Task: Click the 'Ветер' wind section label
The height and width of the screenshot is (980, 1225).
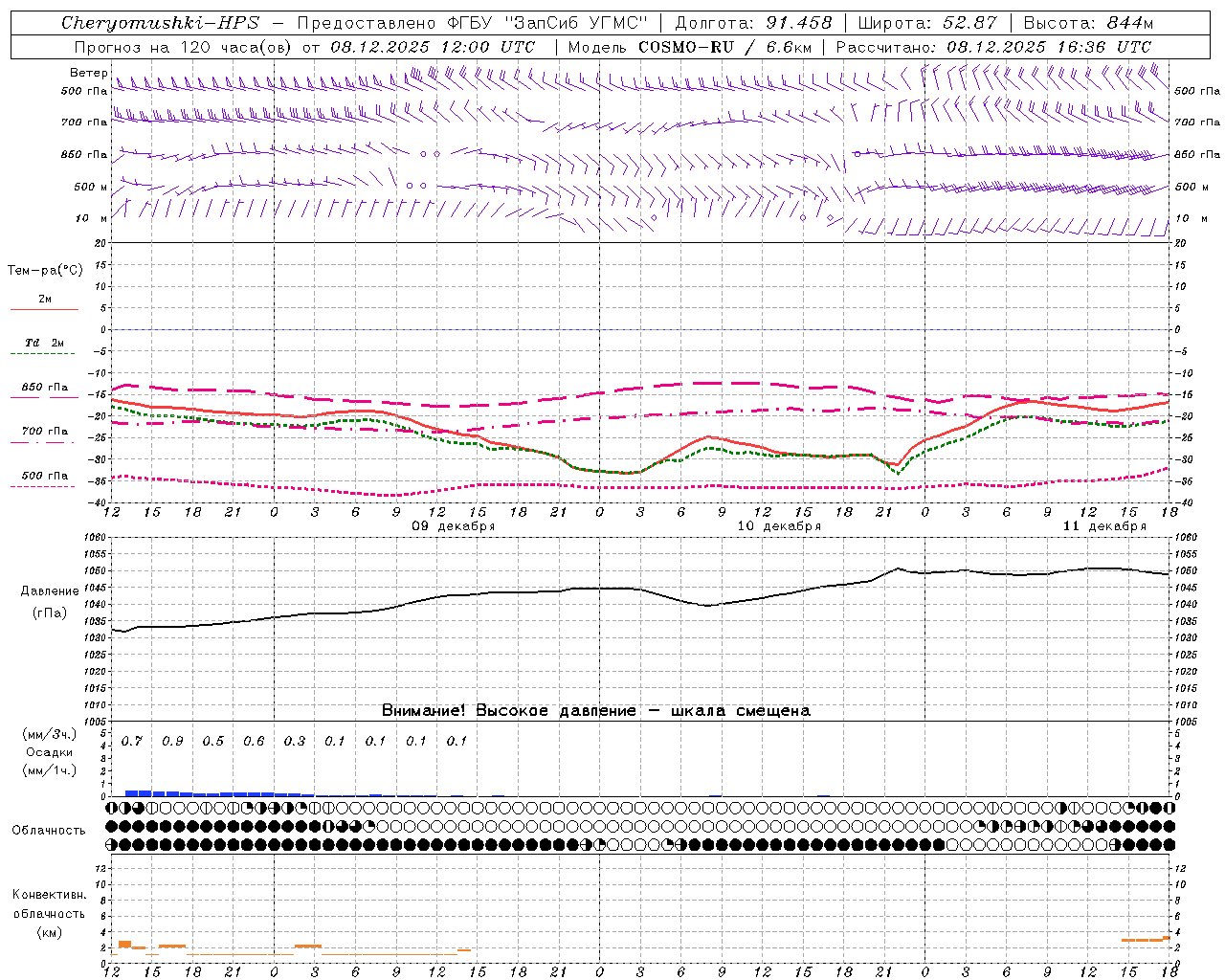Action: (88, 73)
